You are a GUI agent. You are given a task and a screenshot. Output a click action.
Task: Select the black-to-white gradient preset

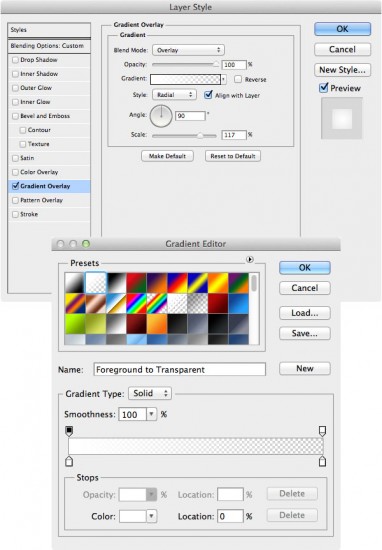pos(116,283)
